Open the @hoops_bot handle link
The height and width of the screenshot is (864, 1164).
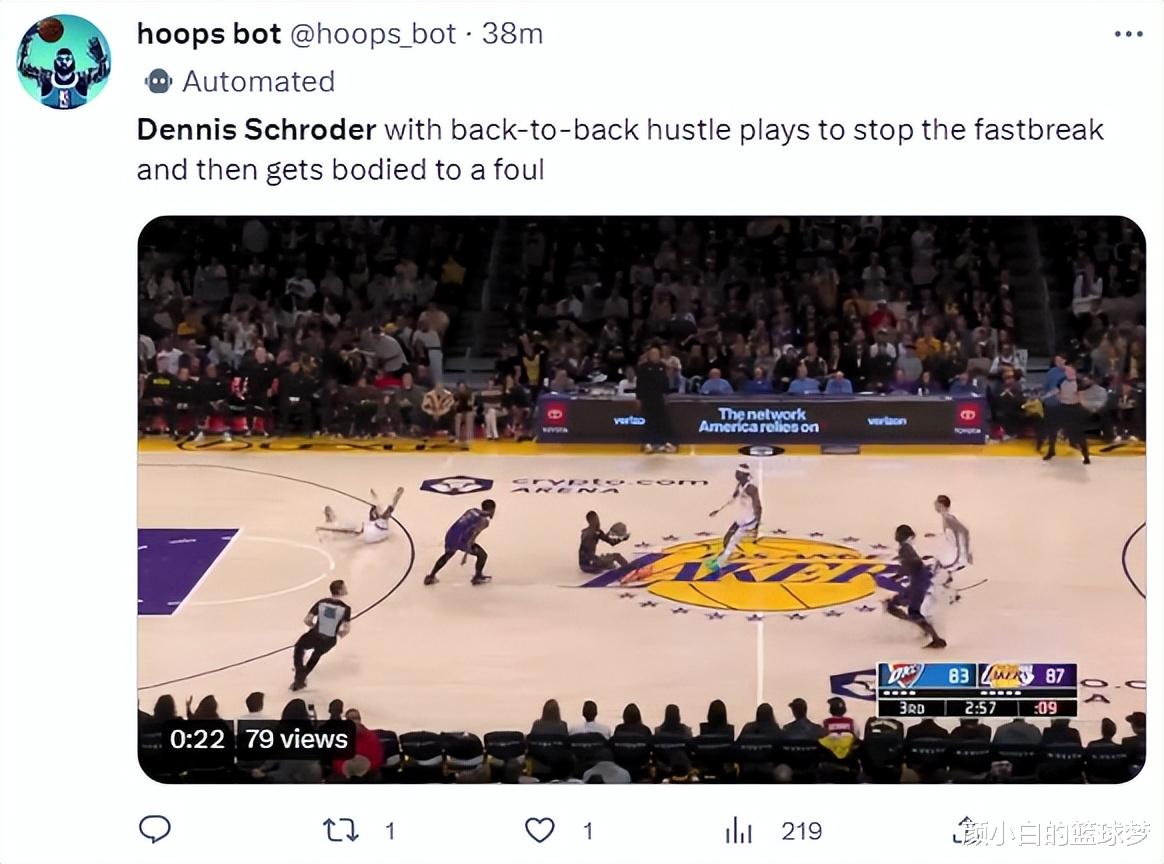click(x=373, y=34)
